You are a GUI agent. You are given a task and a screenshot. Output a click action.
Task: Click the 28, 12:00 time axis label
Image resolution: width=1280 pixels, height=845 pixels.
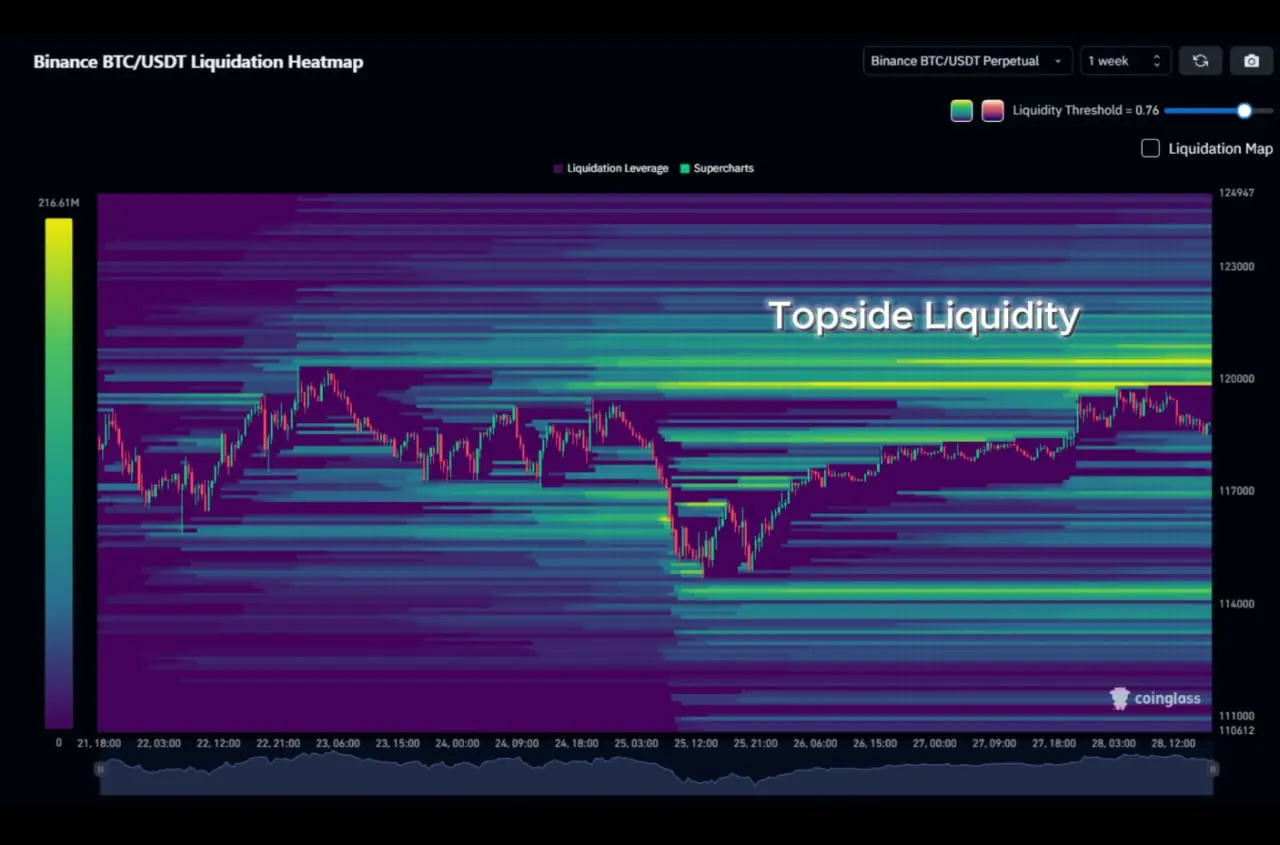(x=1174, y=744)
